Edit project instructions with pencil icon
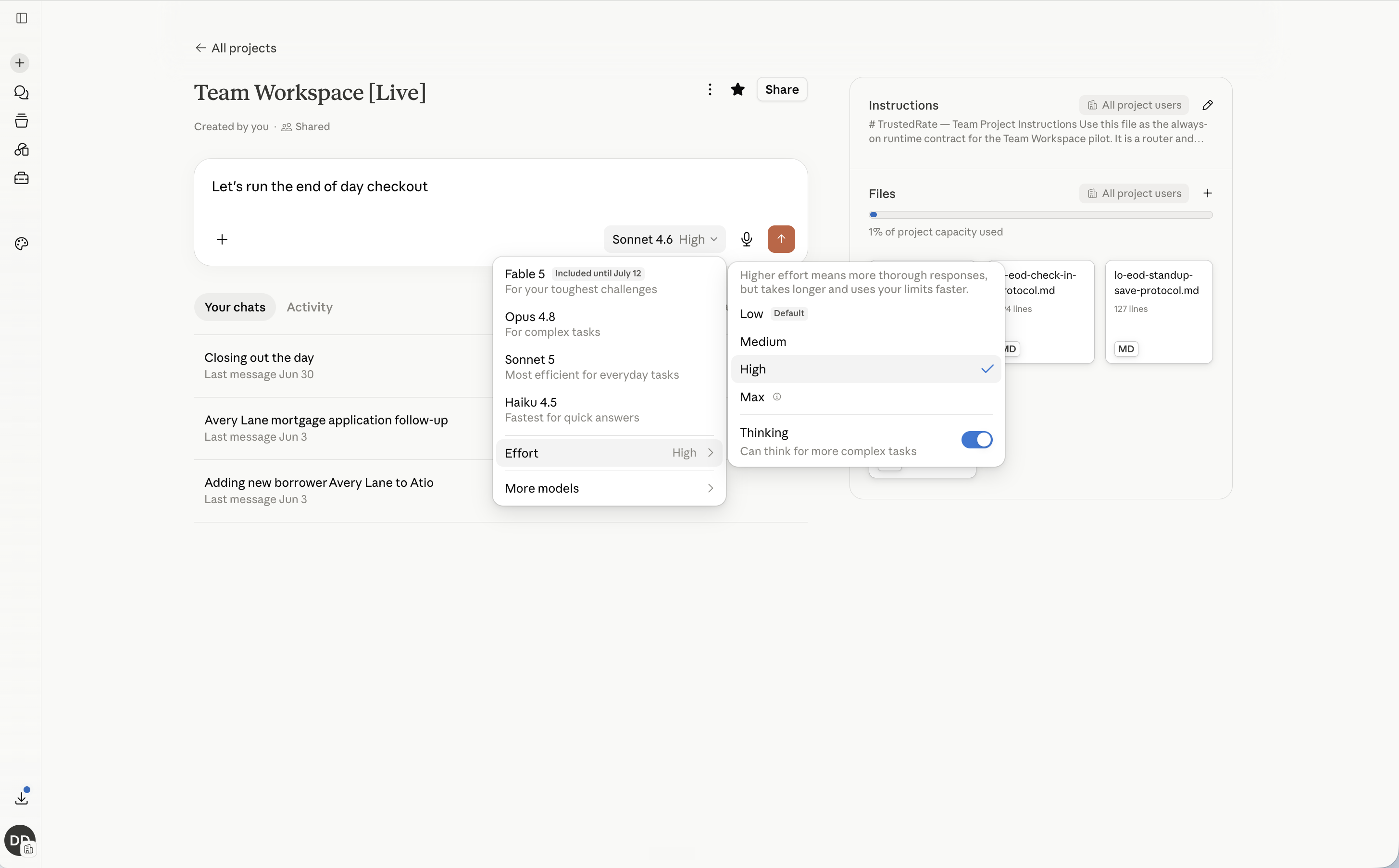 pyautogui.click(x=1207, y=105)
